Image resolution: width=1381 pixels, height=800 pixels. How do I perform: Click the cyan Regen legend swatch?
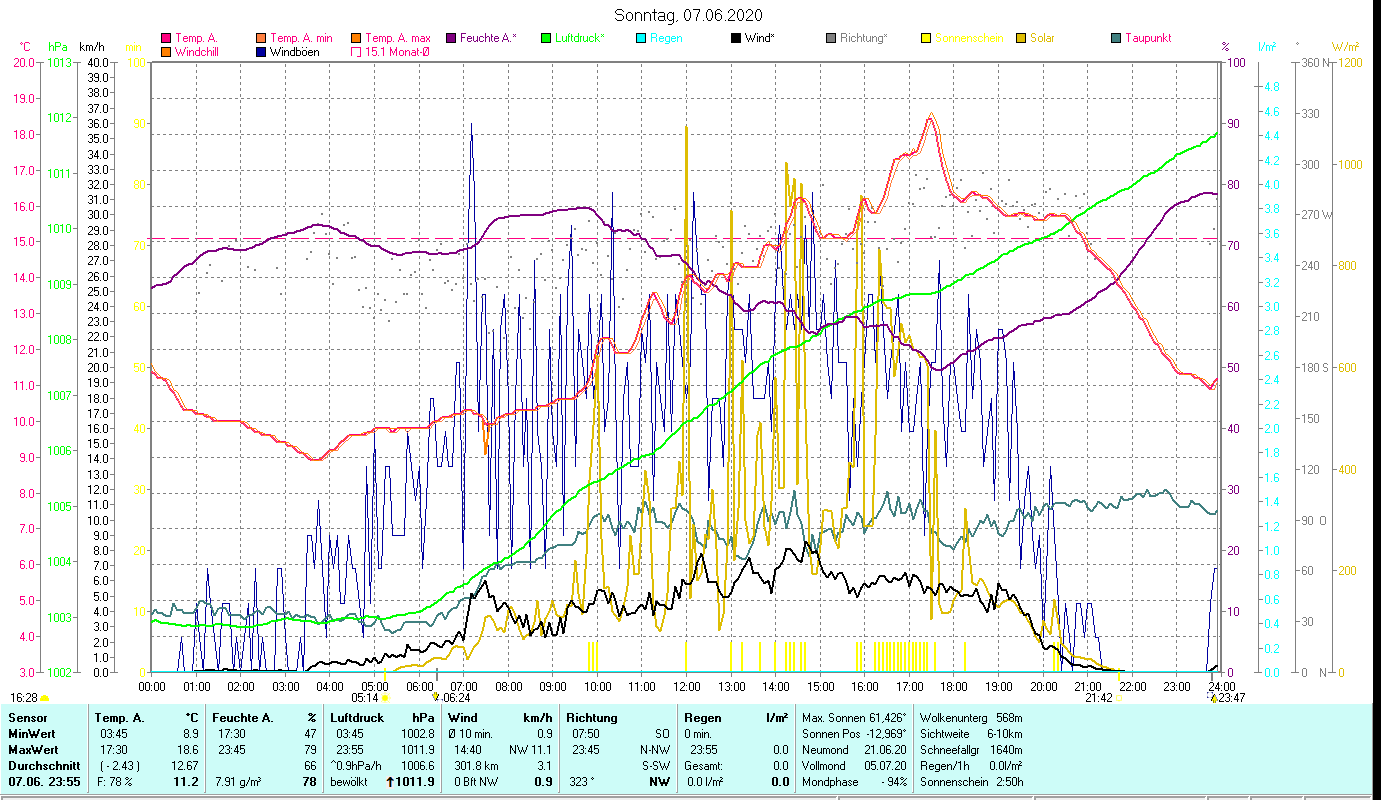[641, 39]
